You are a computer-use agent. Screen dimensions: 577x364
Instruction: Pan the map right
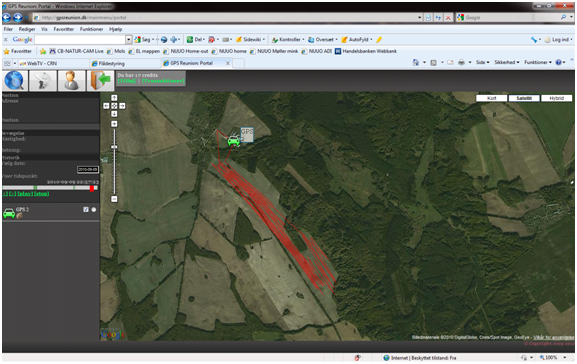coord(122,106)
